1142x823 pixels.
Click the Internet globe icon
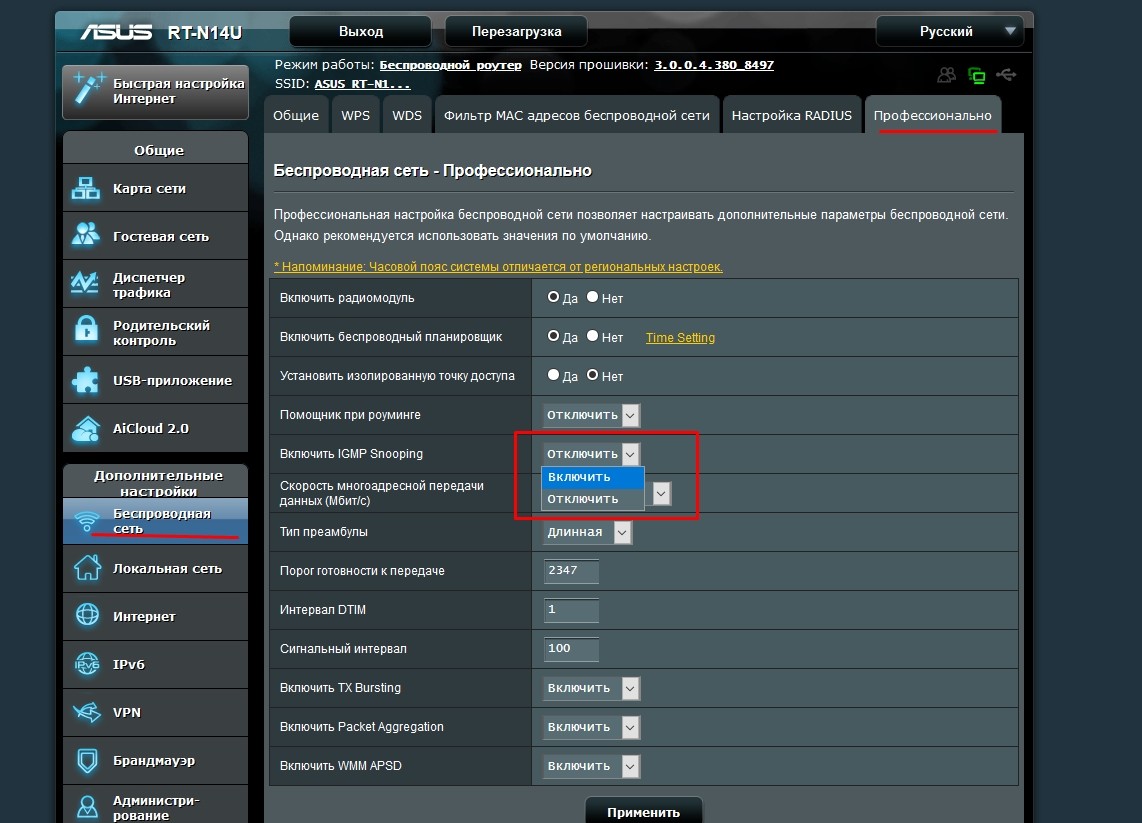[x=87, y=615]
